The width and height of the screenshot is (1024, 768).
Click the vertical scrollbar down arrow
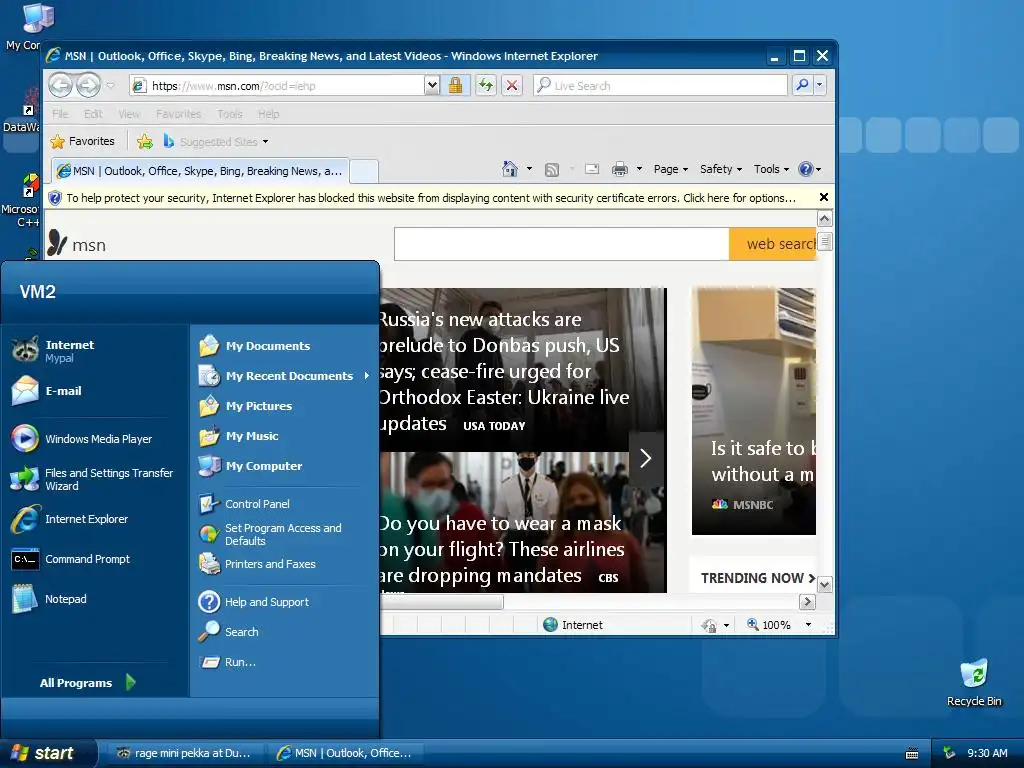tap(825, 585)
